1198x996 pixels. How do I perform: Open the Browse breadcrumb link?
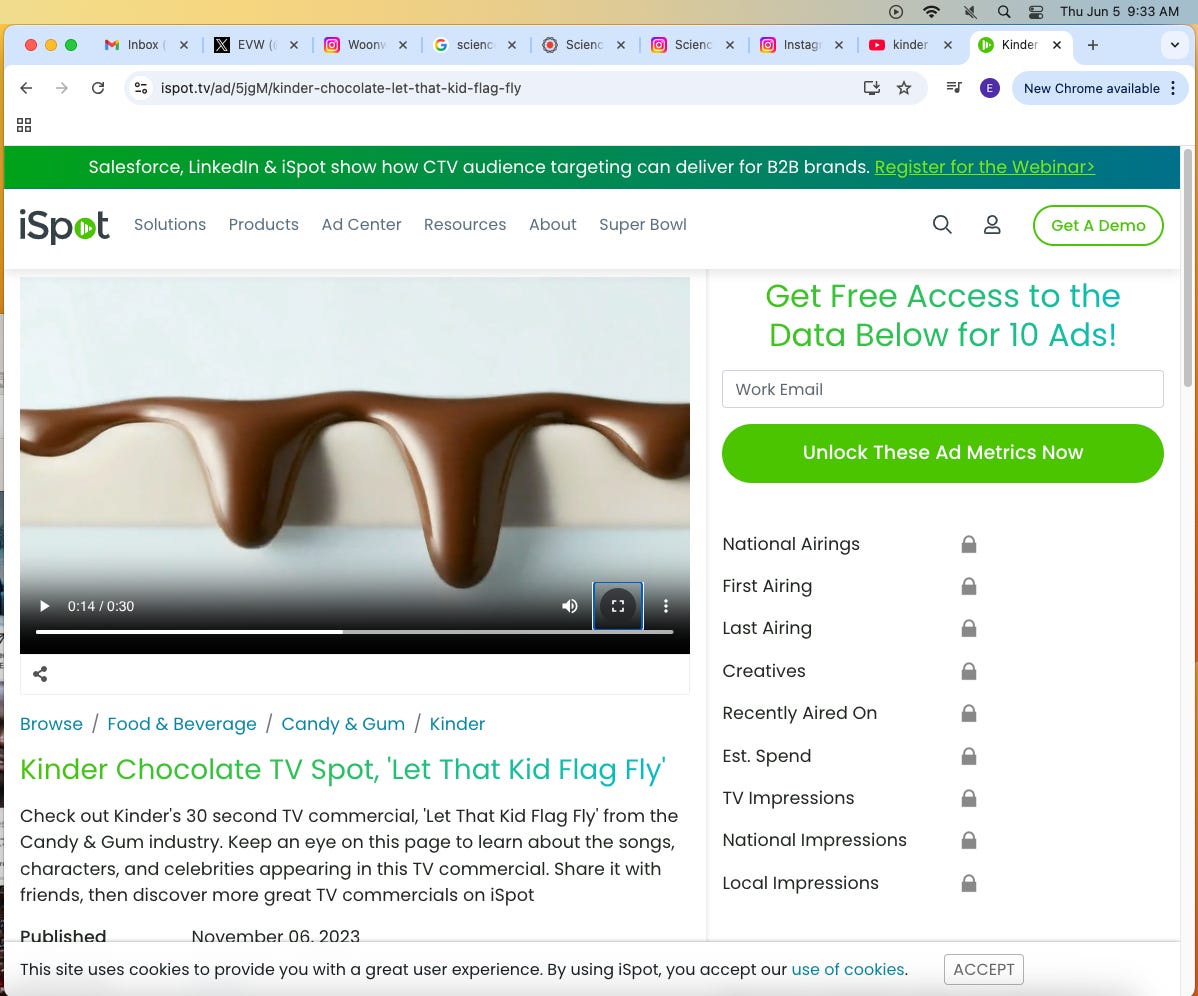pos(51,723)
